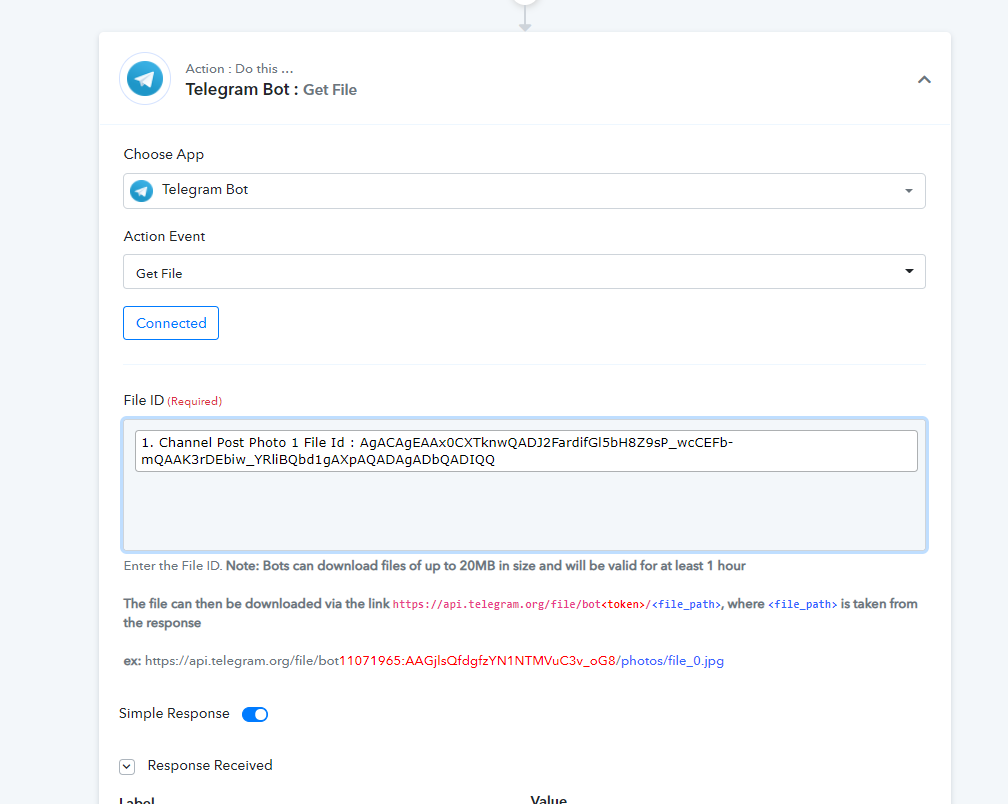
Task: Click the 20MB file size note text
Action: coord(485,566)
